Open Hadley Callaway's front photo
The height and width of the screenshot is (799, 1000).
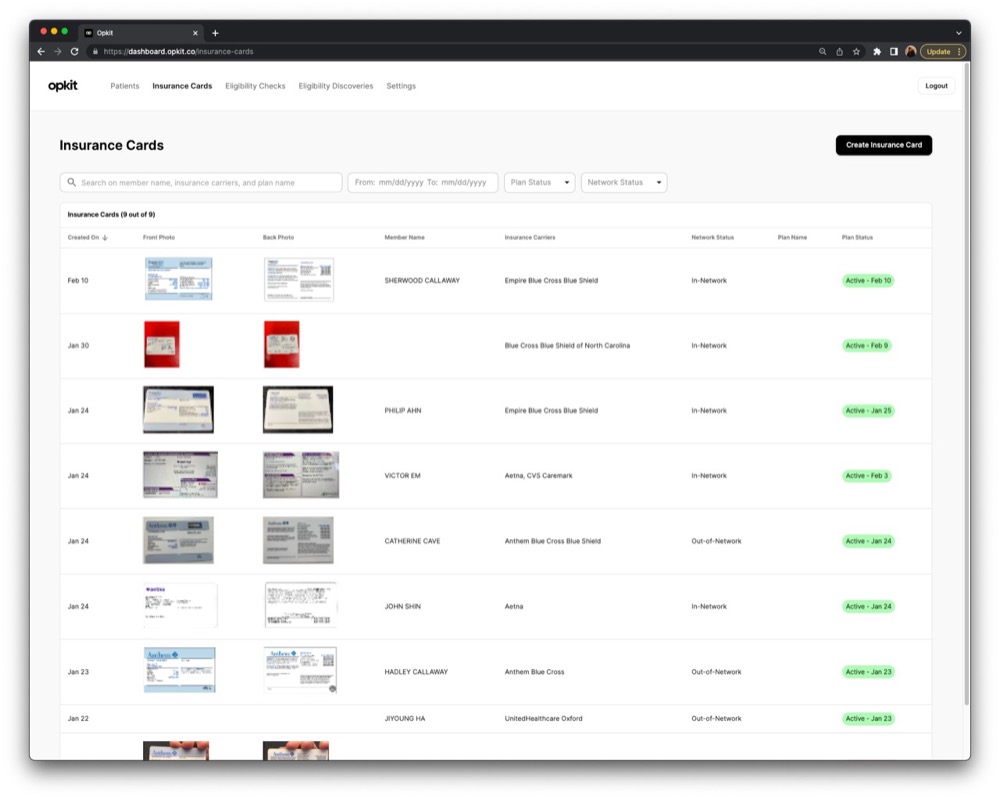(180, 670)
